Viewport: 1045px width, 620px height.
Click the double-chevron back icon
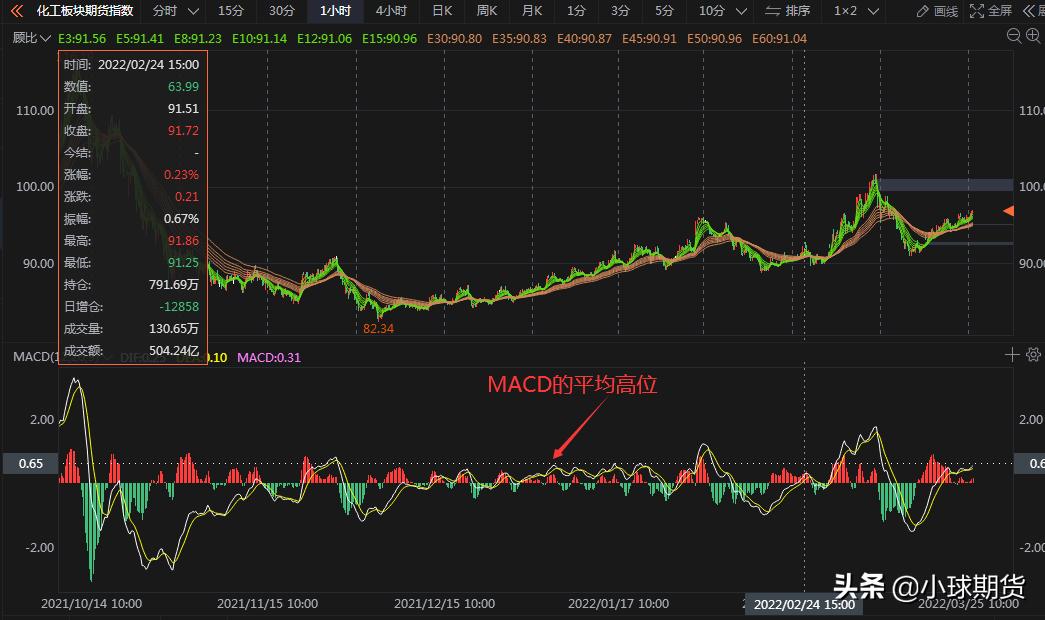pos(16,11)
